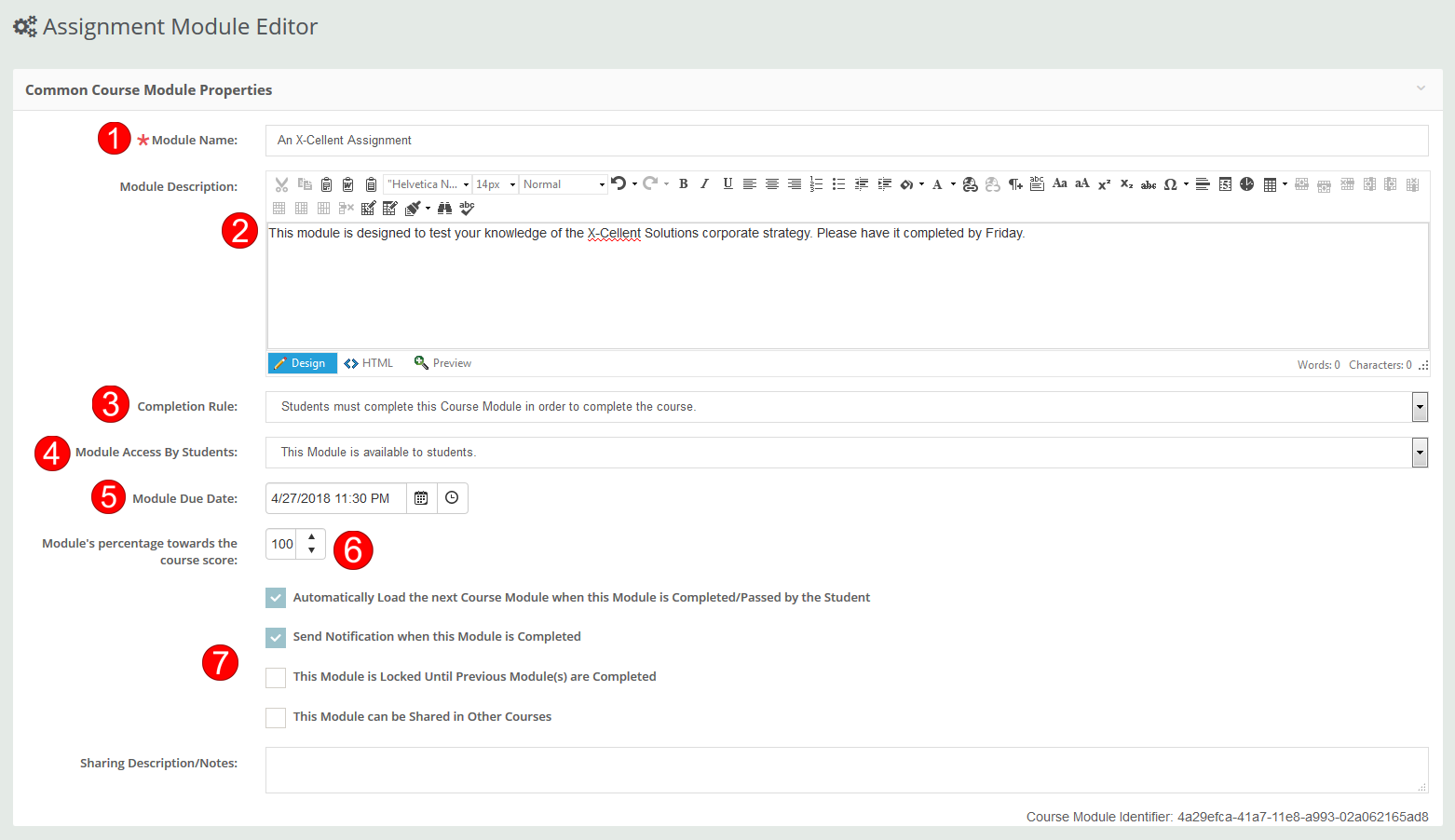Enable This Module is Locked Until Previous Modules
1455x840 pixels.
pos(276,677)
